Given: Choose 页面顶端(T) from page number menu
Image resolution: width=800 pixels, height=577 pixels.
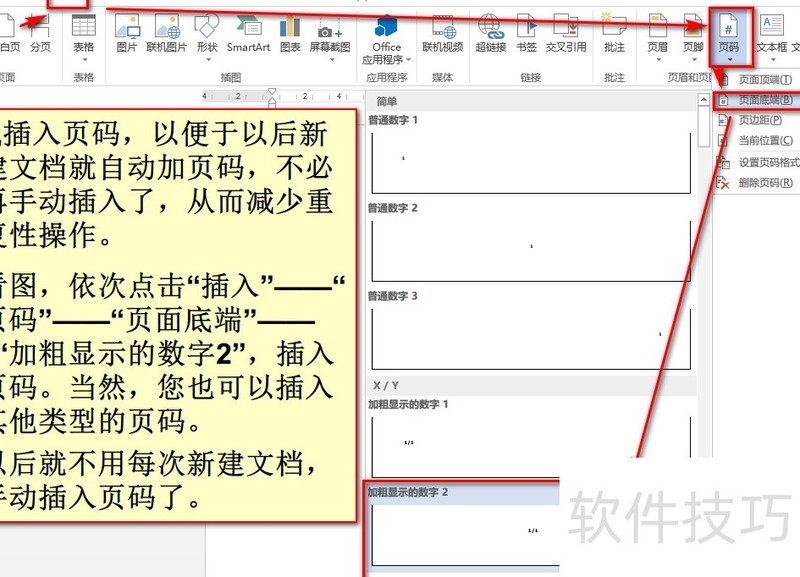Looking at the screenshot, I should point(757,80).
